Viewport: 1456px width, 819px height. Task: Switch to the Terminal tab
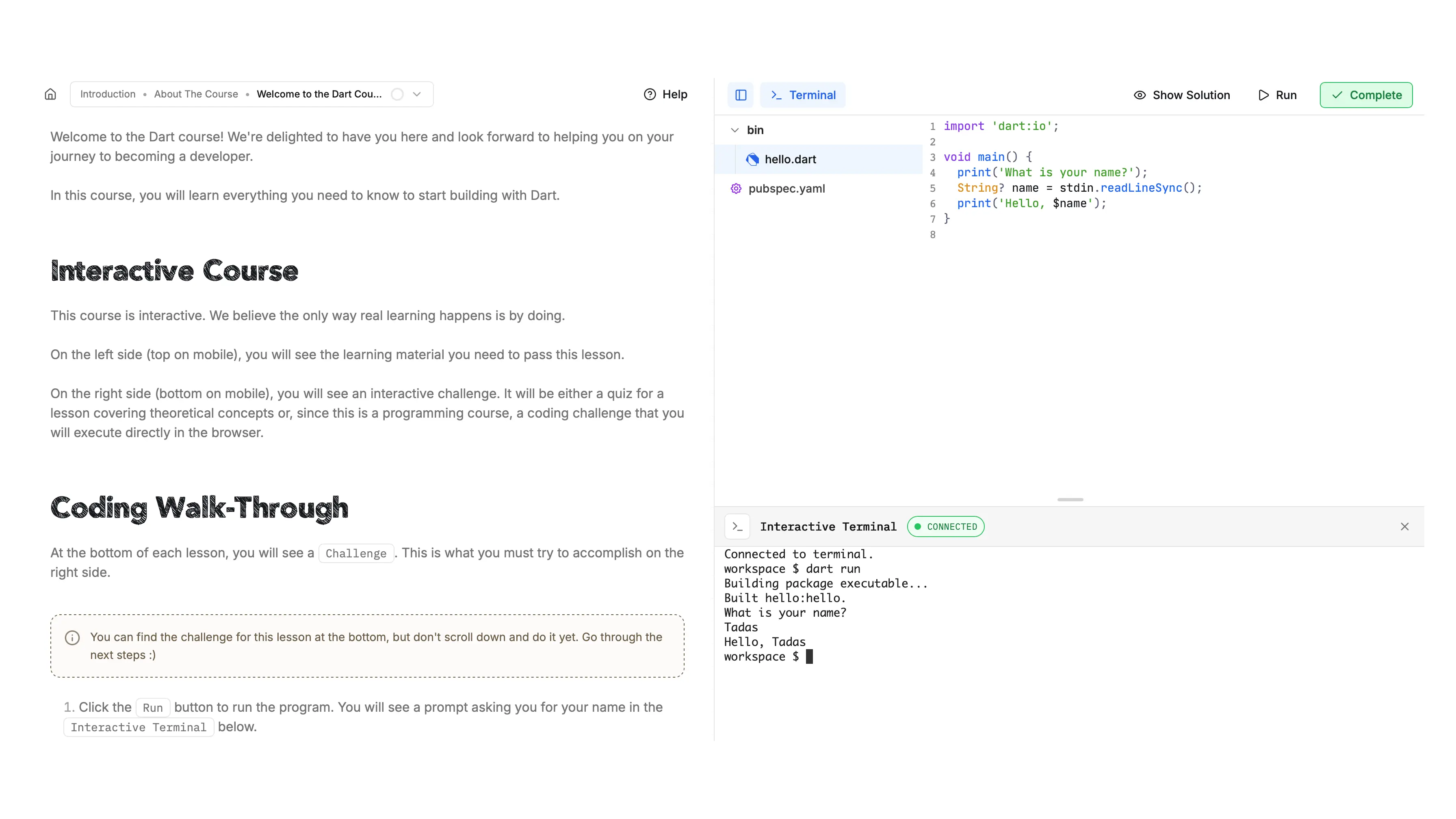point(803,95)
